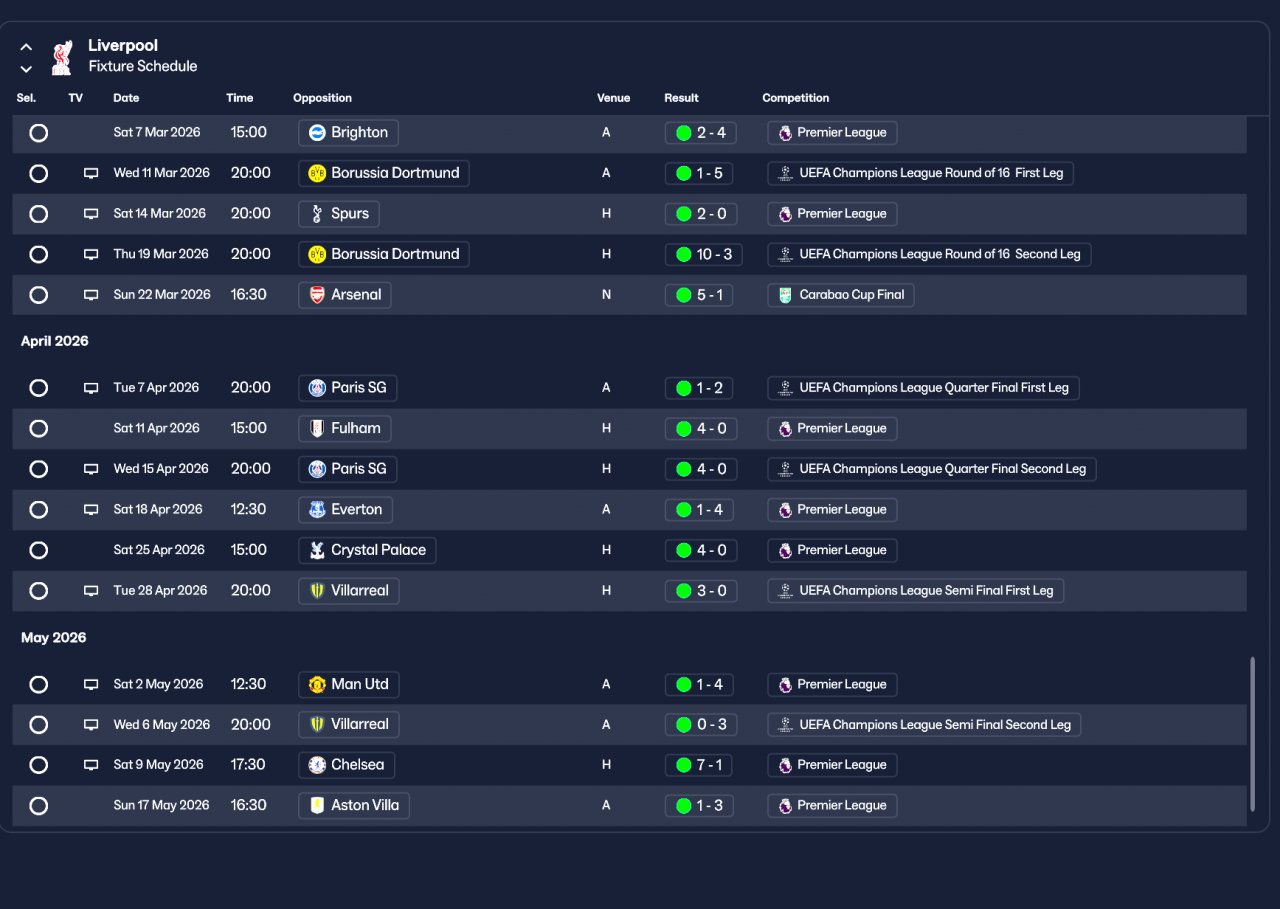Click the fixture list vertical scrollbar
The width and height of the screenshot is (1280, 909).
tap(1253, 735)
